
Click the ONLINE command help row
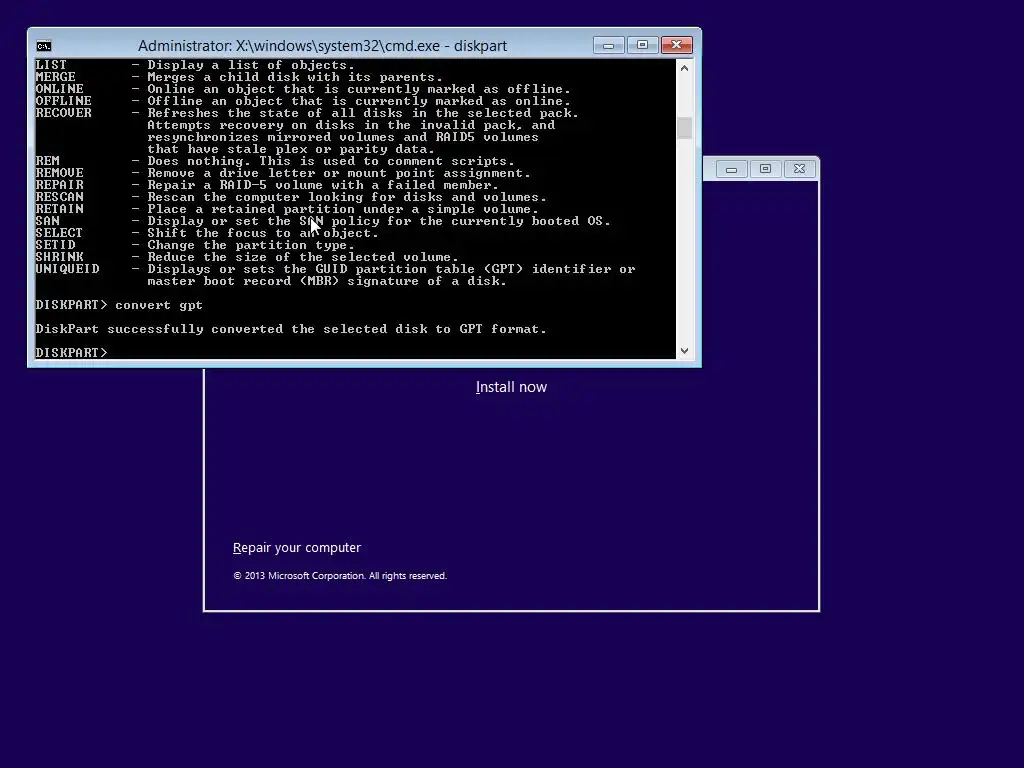coord(303,89)
